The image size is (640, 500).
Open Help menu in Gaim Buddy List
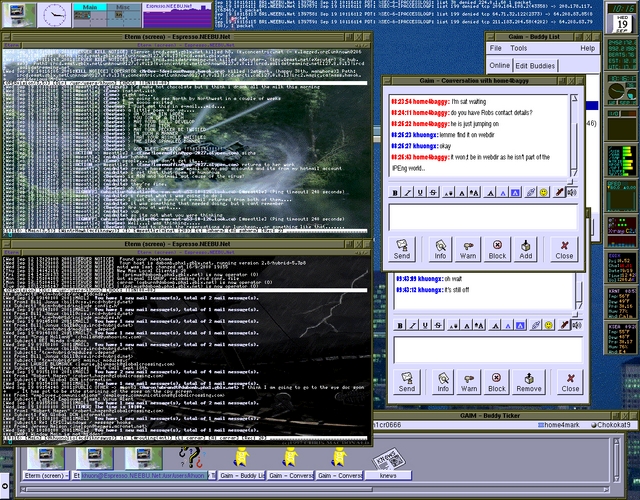tap(587, 48)
